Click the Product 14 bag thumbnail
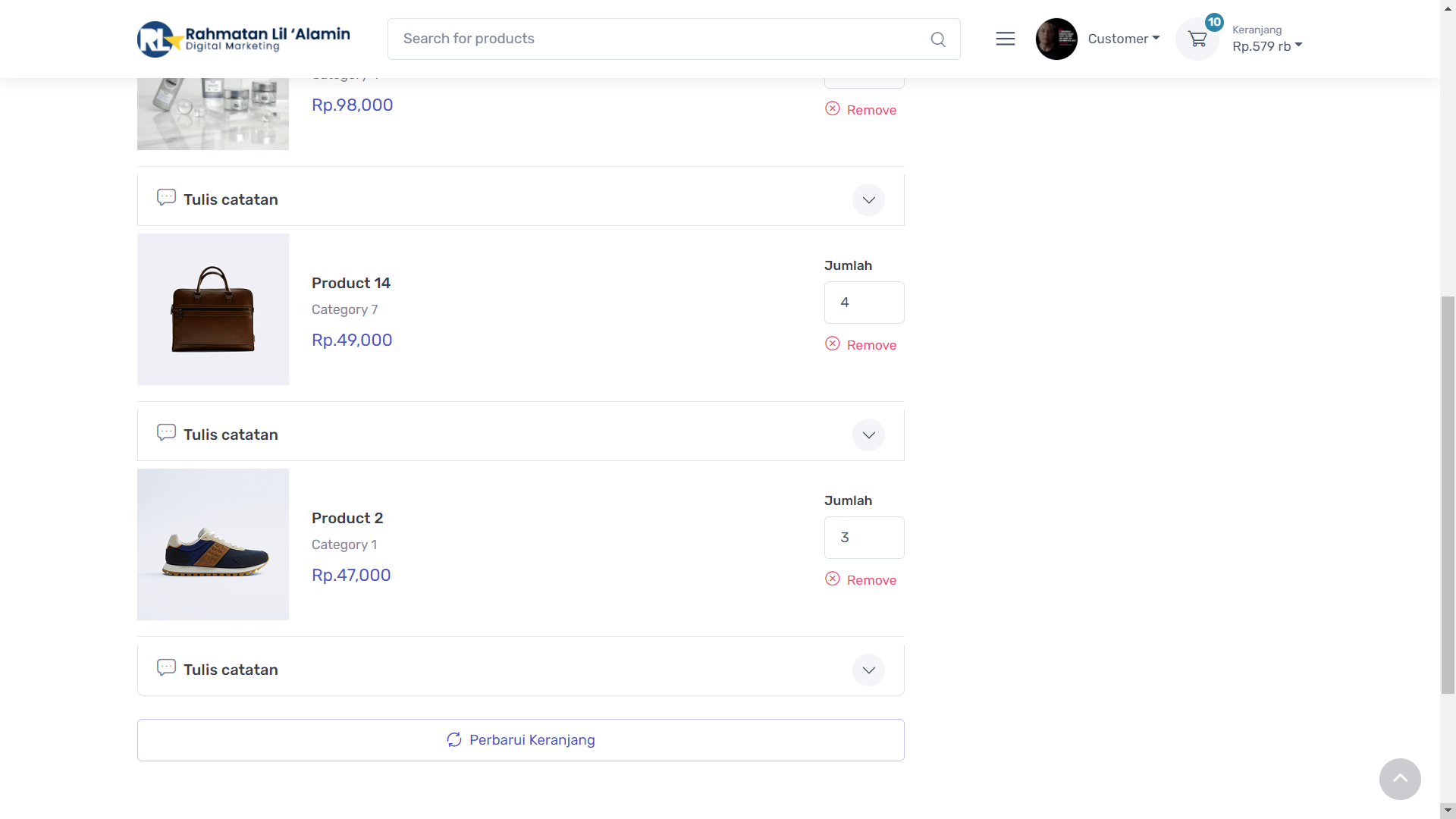1456x819 pixels. click(x=213, y=309)
